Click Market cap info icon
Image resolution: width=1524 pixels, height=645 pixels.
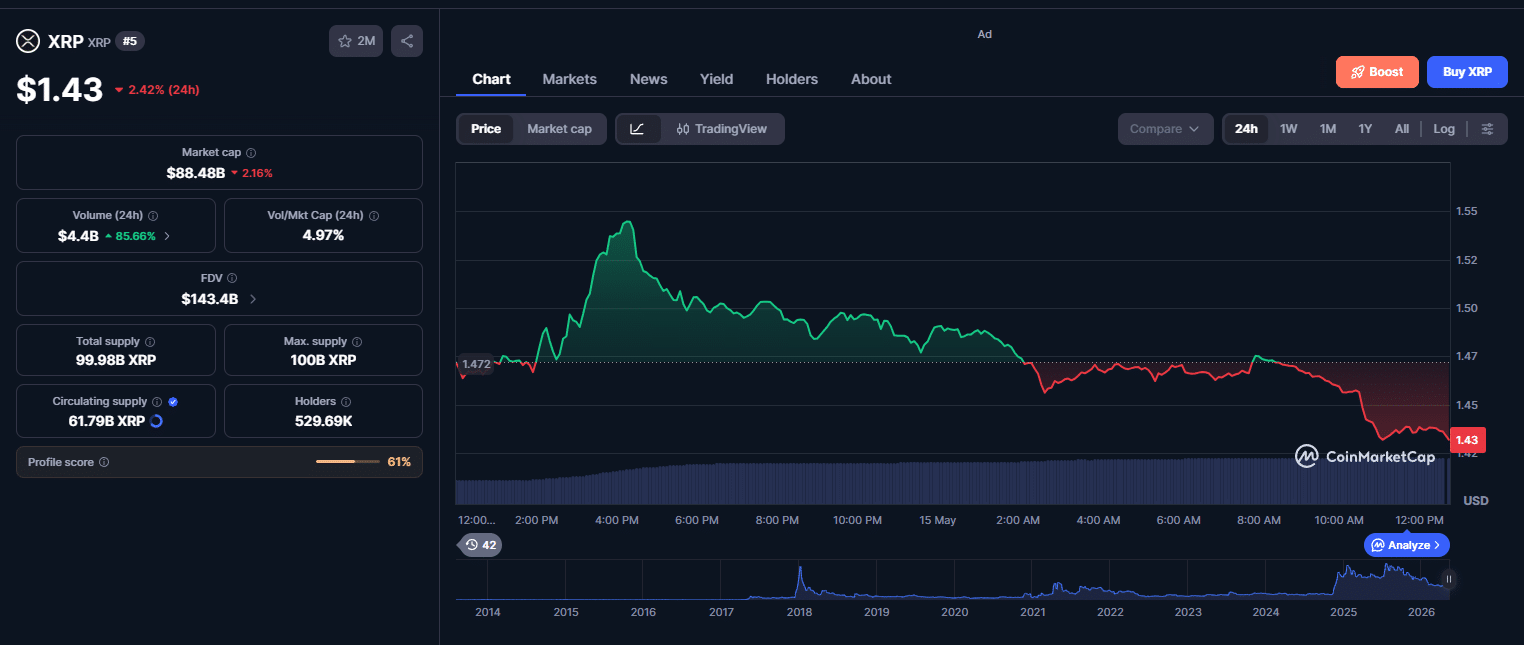click(251, 153)
